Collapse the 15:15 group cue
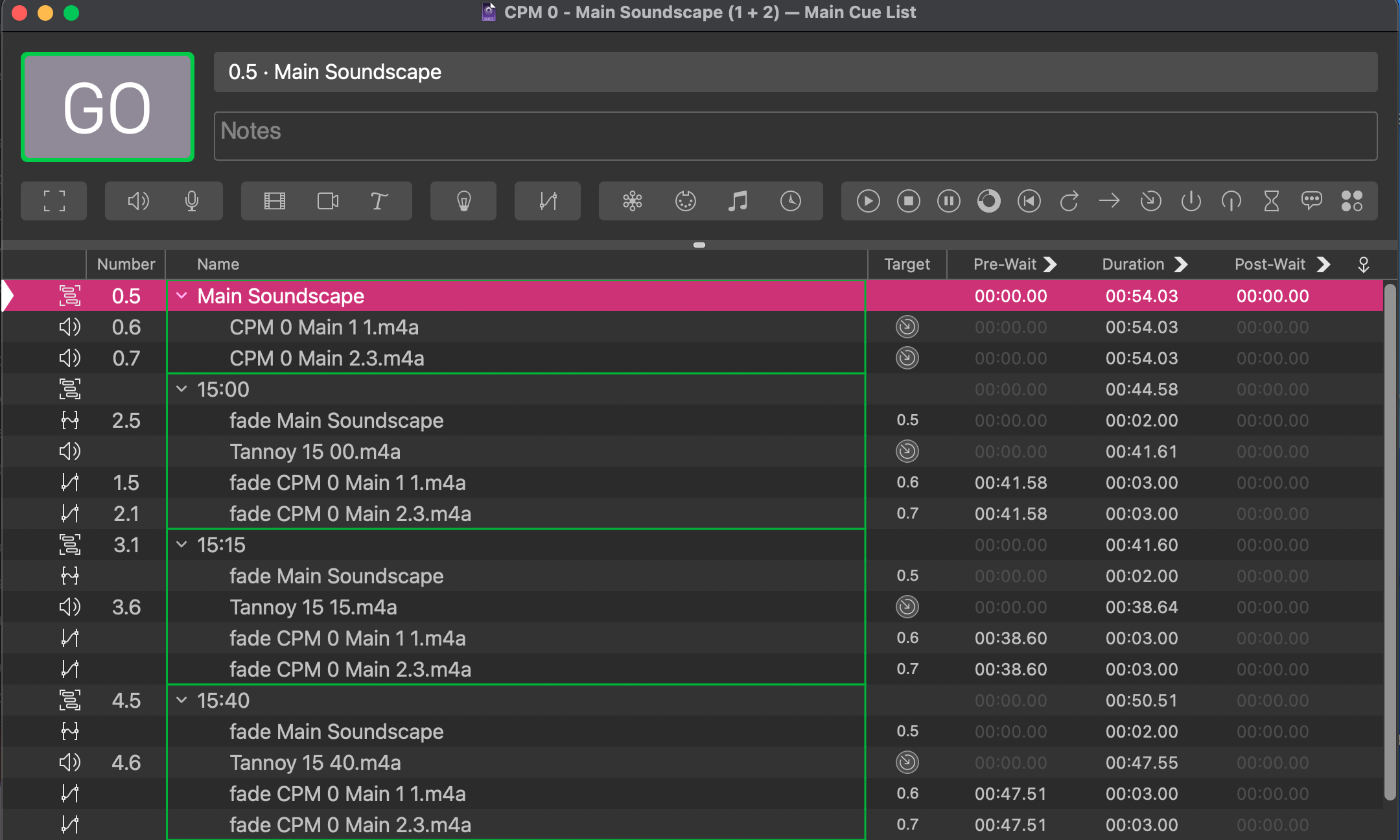This screenshot has width=1400, height=840. point(182,545)
